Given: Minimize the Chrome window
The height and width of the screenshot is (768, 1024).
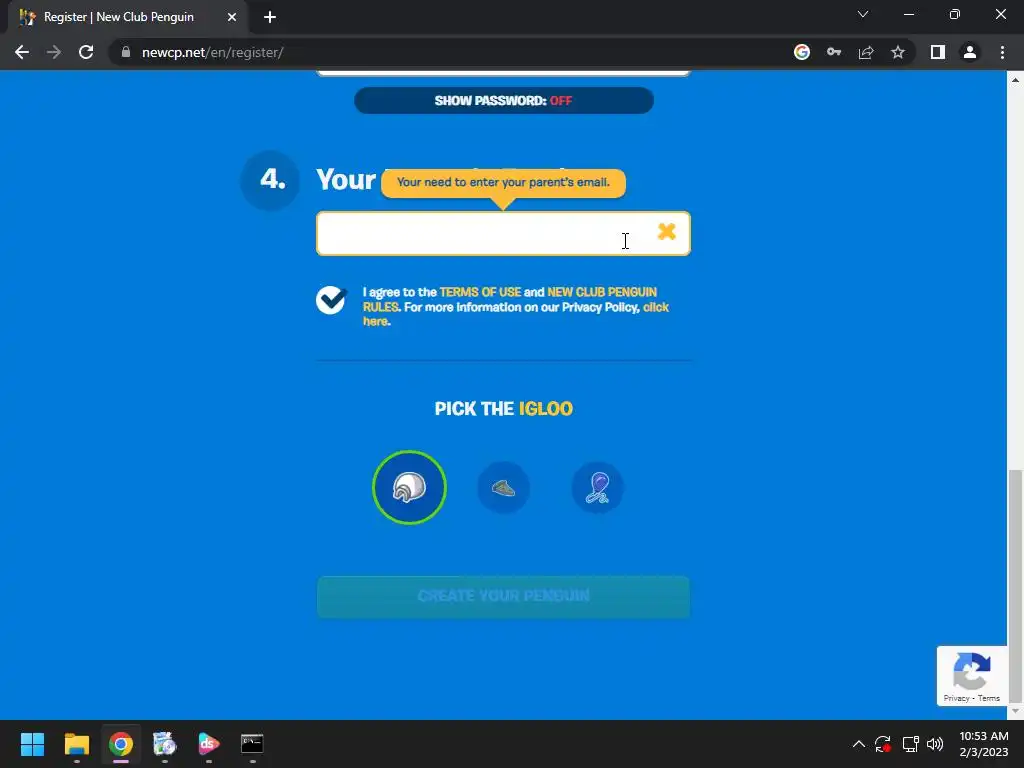Looking at the screenshot, I should click(908, 14).
